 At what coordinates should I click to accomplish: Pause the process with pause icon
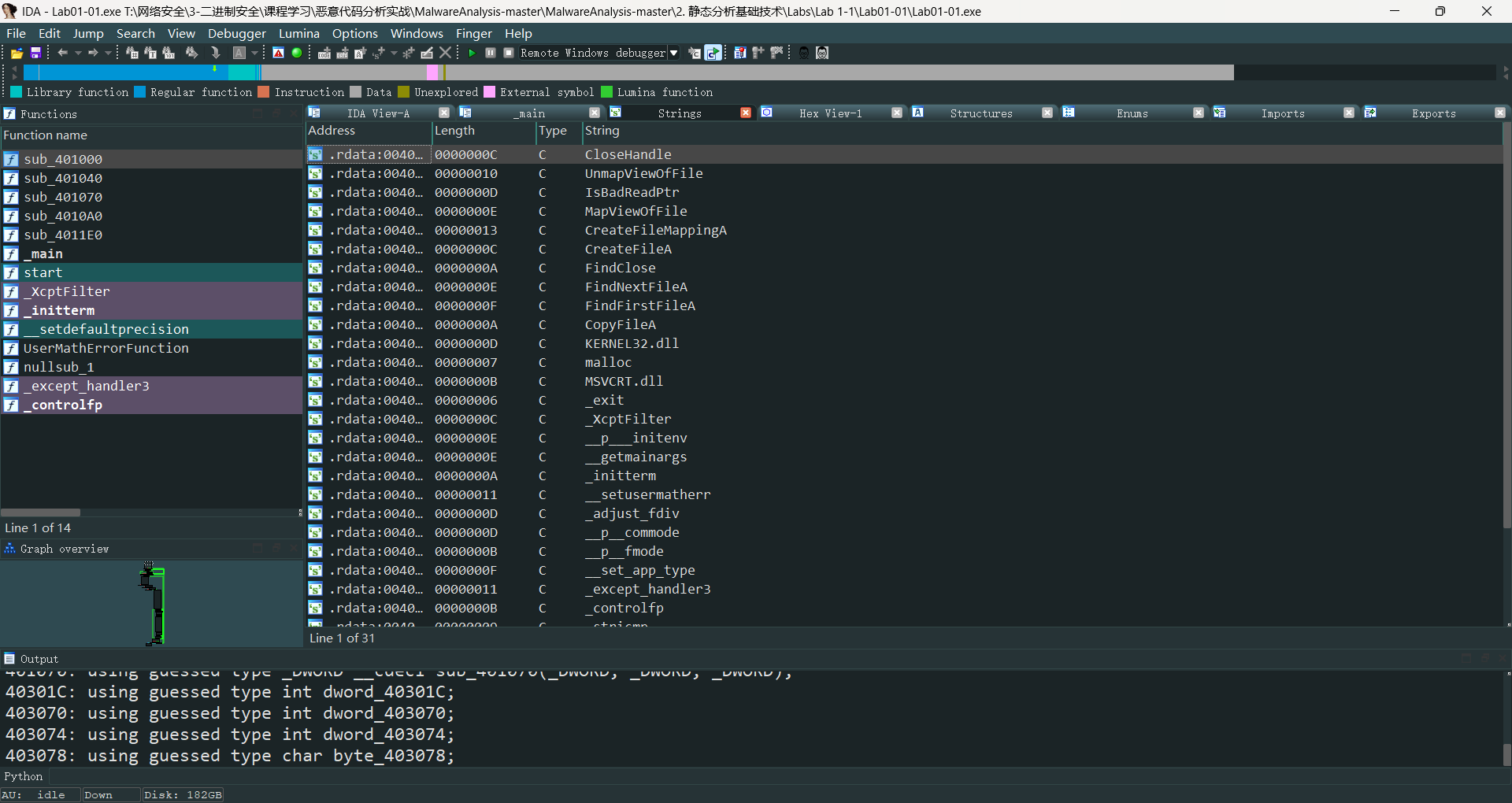491,53
